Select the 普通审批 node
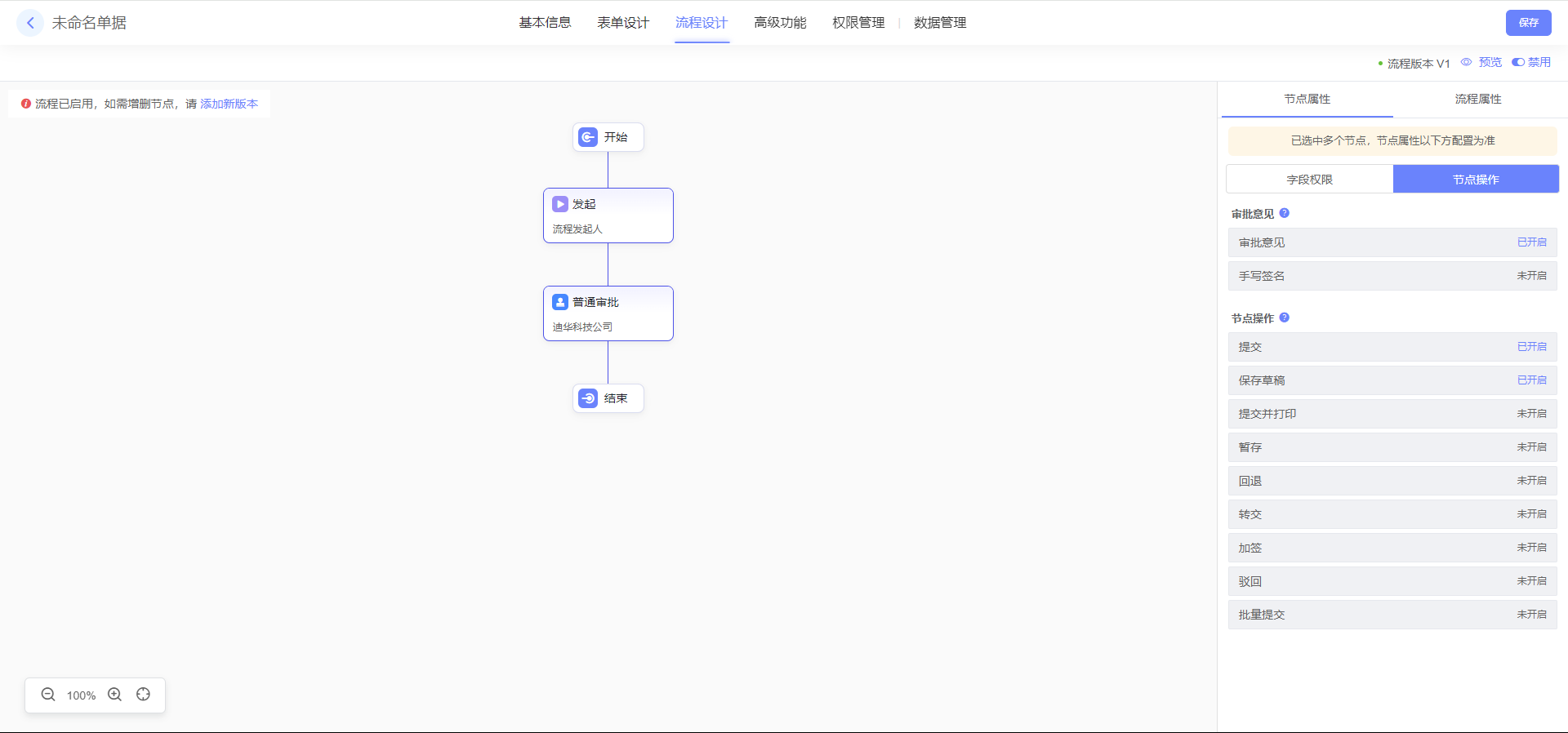1568x733 pixels. coord(608,313)
